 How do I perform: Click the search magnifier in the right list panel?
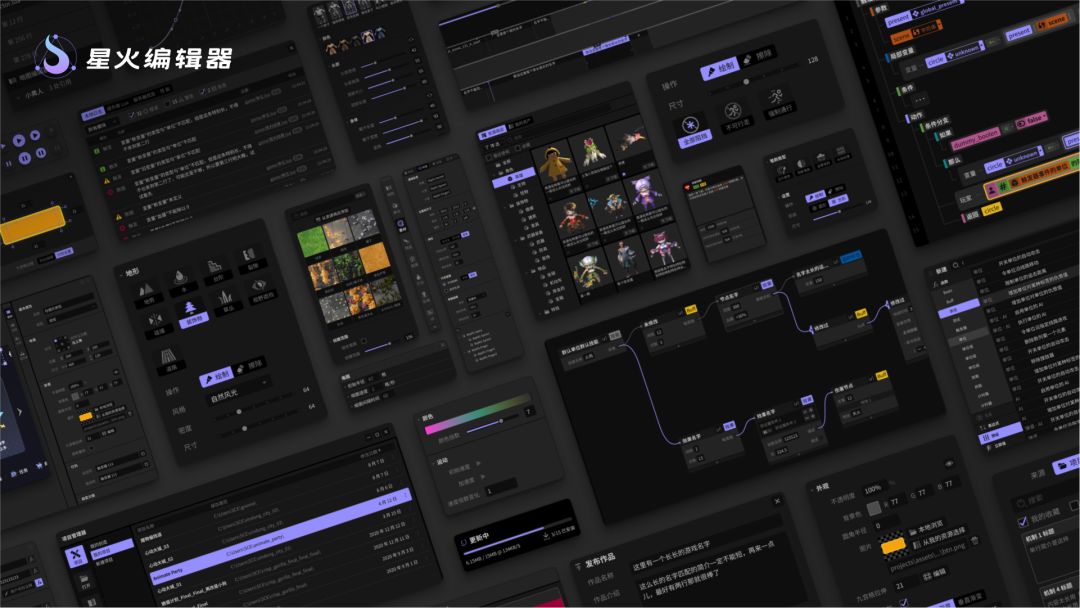(x=956, y=265)
